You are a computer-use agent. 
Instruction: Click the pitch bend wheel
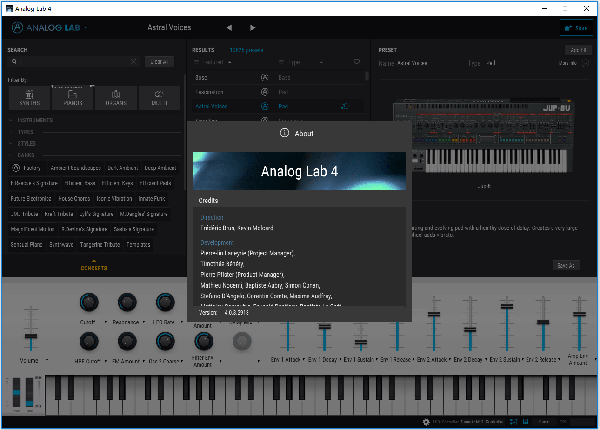(x=16, y=393)
